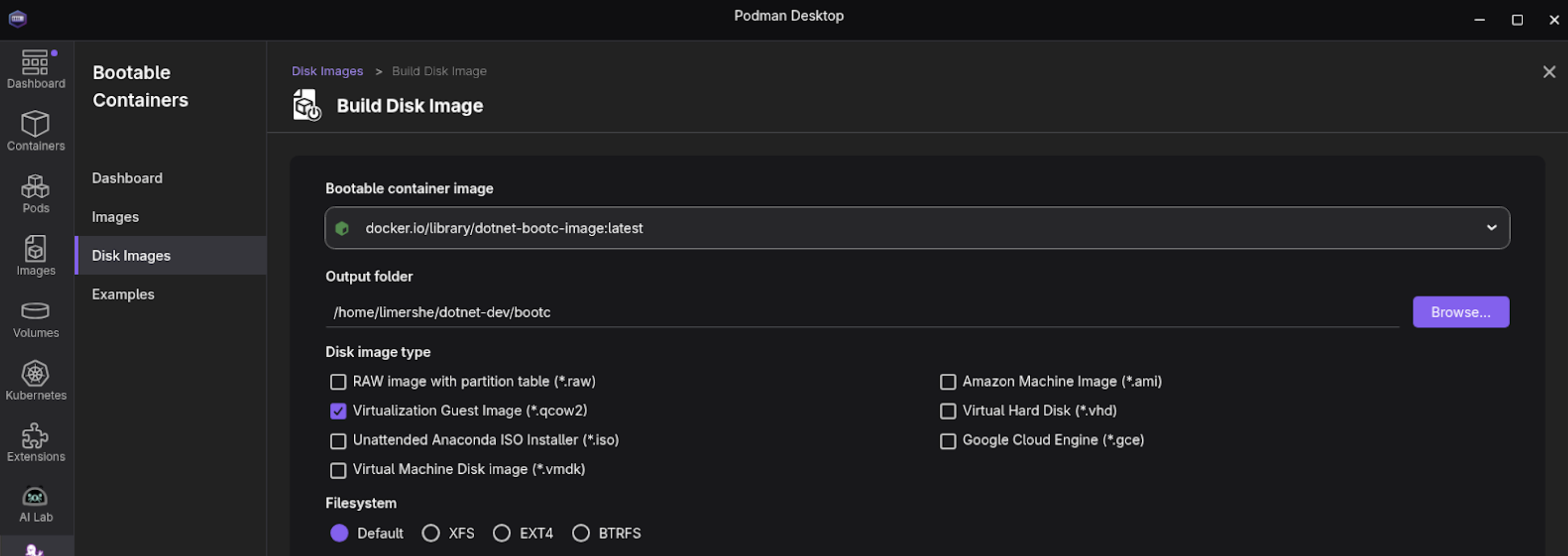The image size is (1568, 556).
Task: Uncheck Virtualization Guest Image qcow2
Action: tap(338, 411)
